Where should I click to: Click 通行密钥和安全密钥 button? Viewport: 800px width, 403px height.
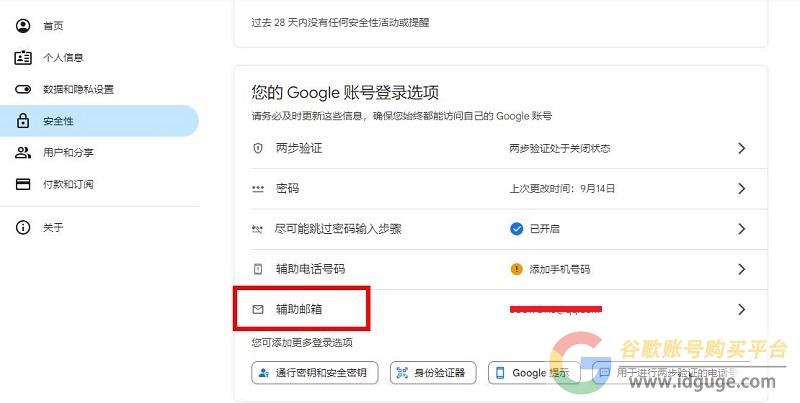pyautogui.click(x=315, y=373)
